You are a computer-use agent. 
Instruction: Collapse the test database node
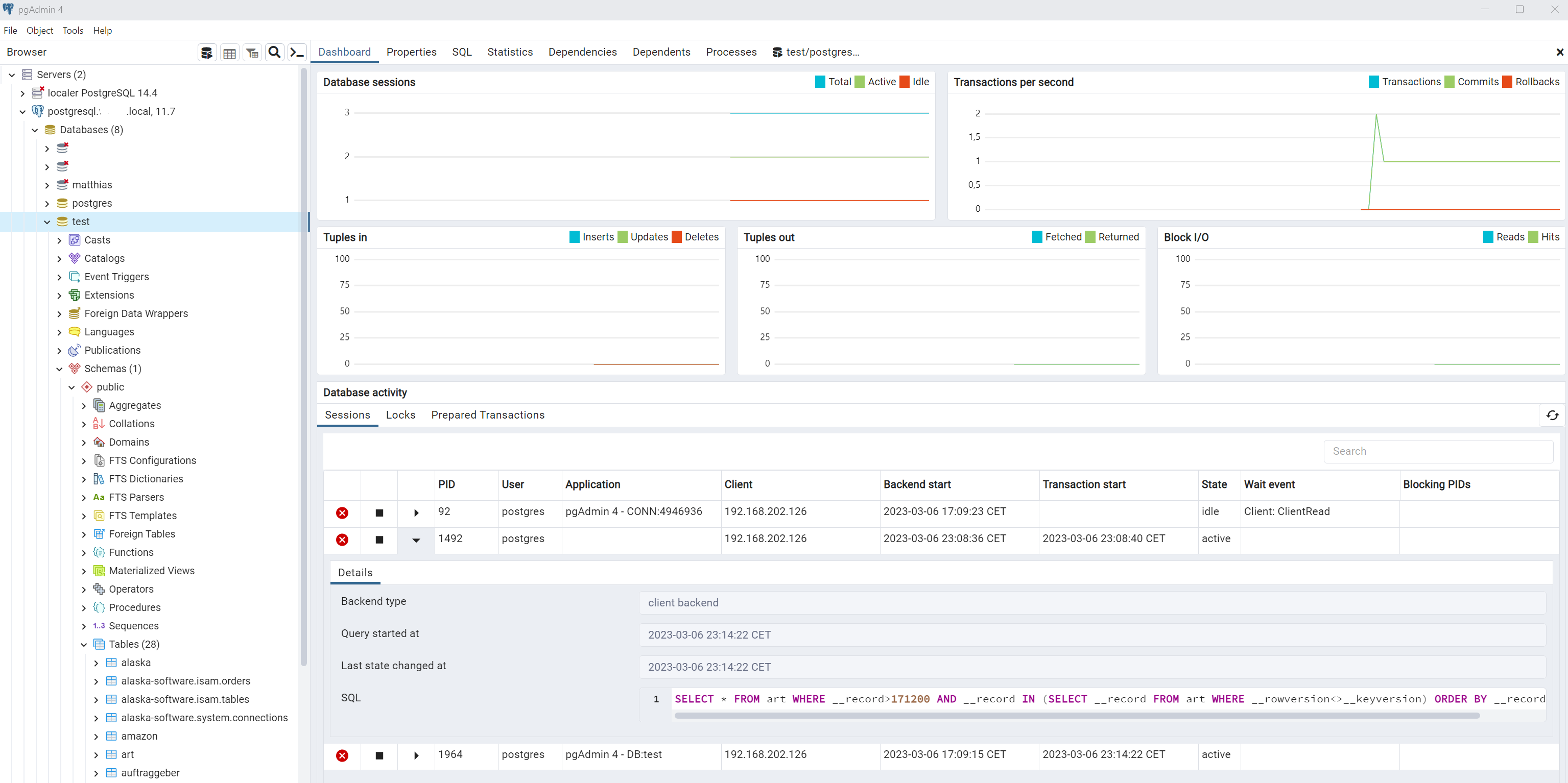pos(47,222)
